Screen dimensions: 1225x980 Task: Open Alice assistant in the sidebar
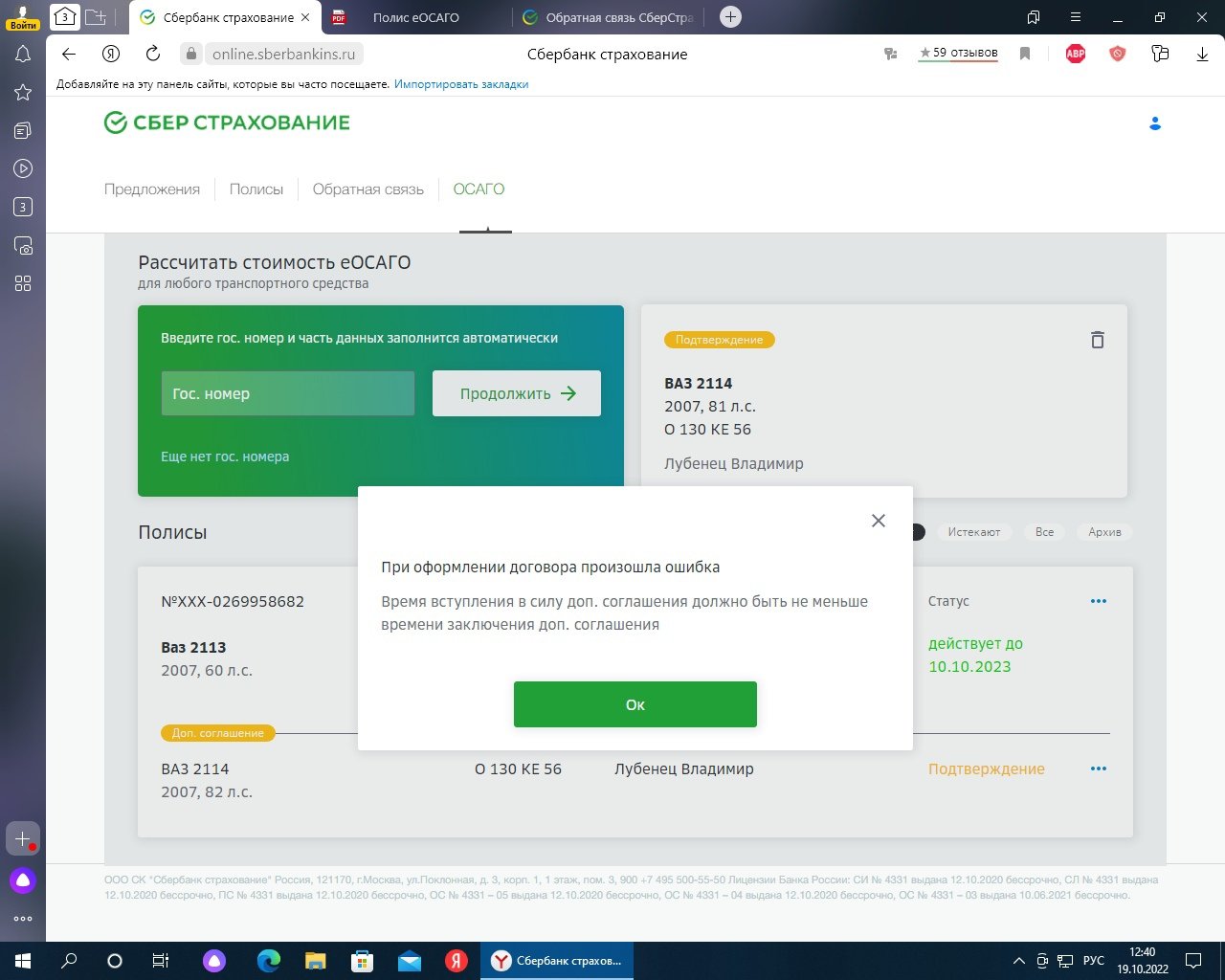pyautogui.click(x=23, y=880)
